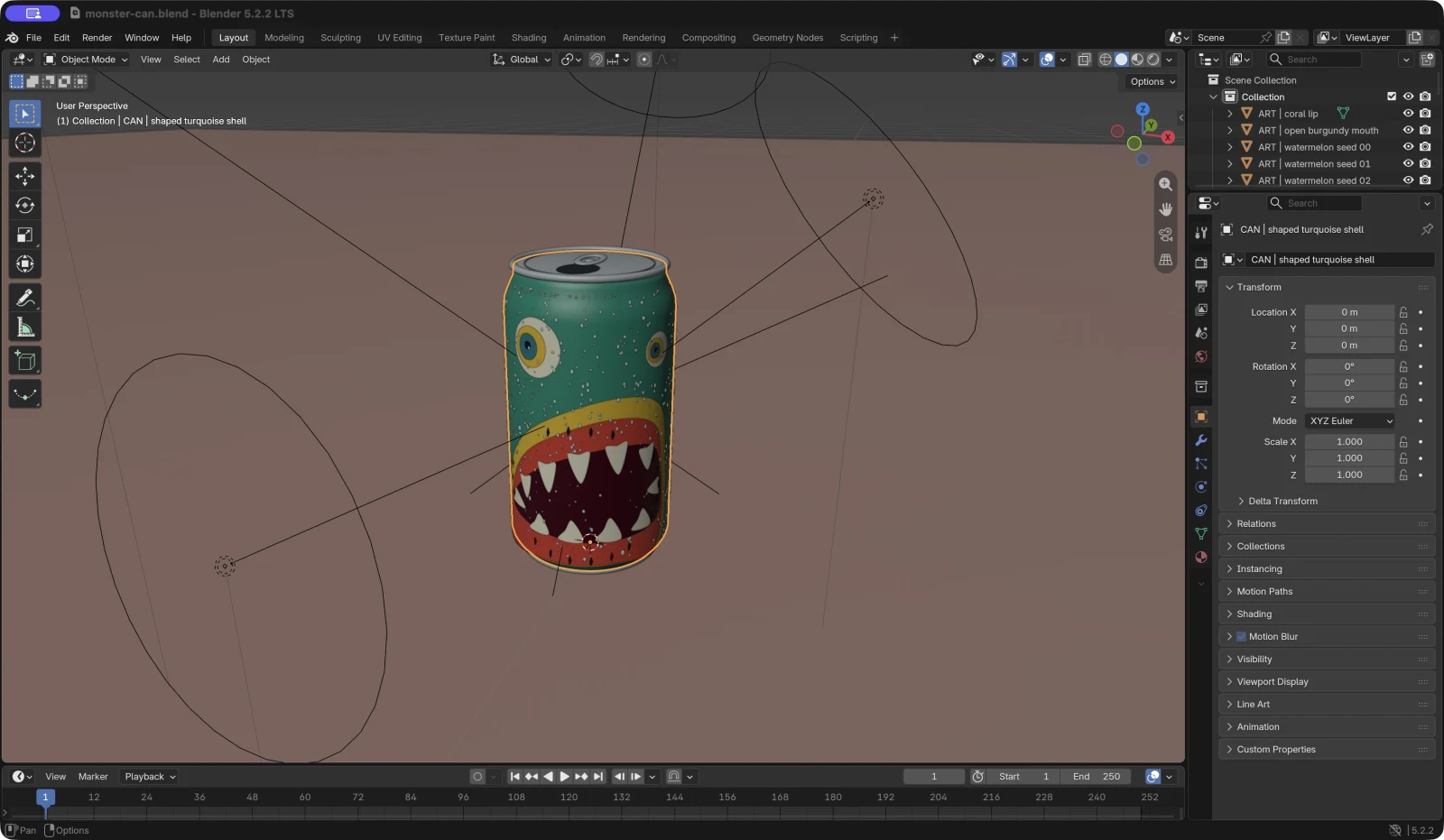Expand ART coral lip tree item
This screenshot has height=840, width=1444.
(x=1229, y=114)
